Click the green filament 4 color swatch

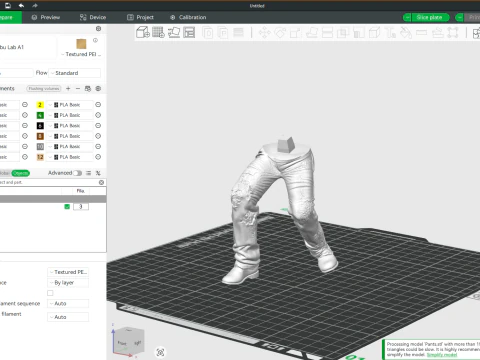click(x=40, y=115)
